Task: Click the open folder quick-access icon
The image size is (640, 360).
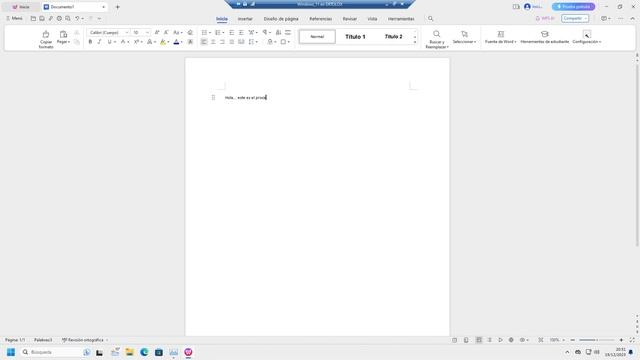Action: tap(33, 18)
